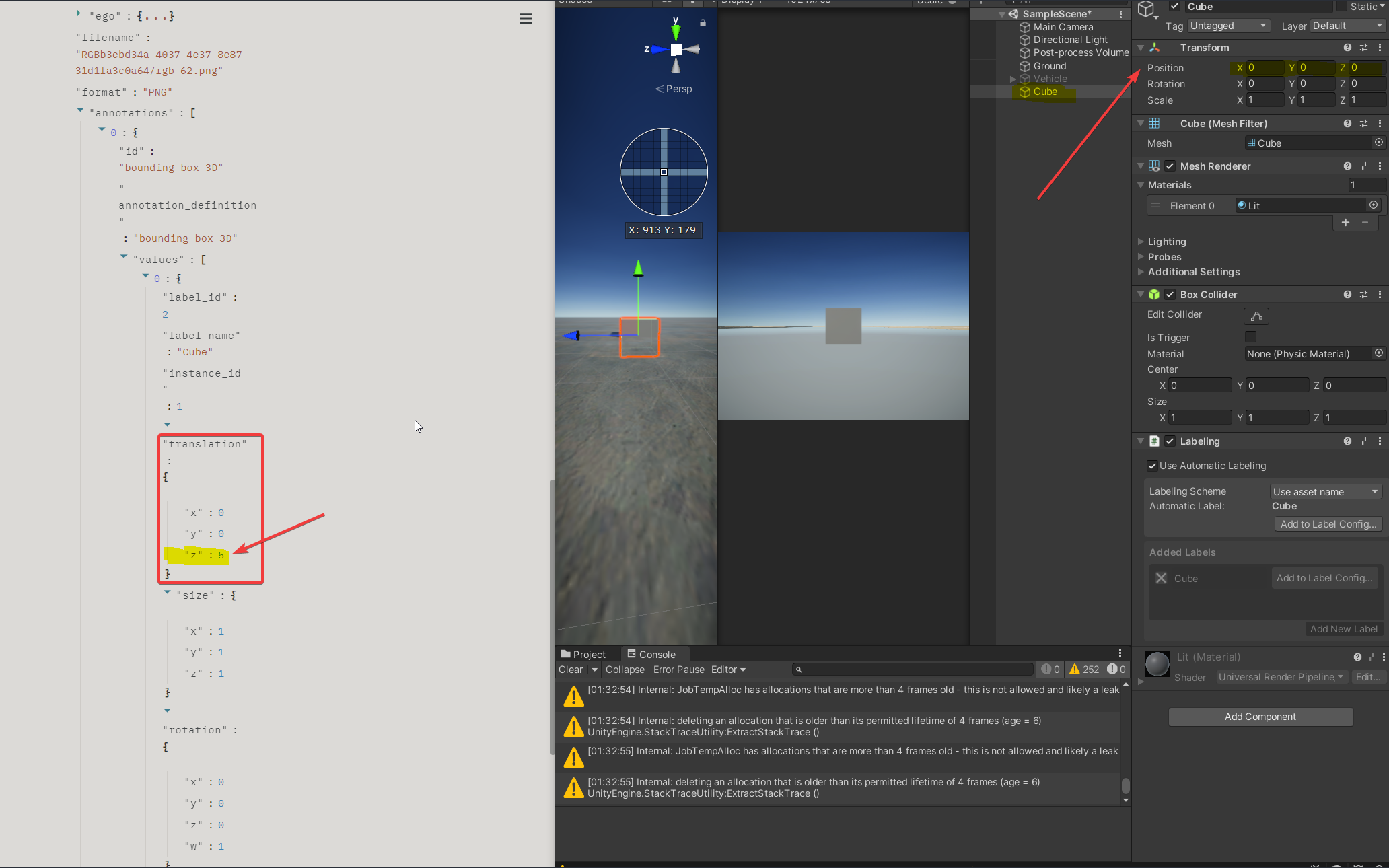This screenshot has height=868, width=1389.
Task: Switch to the Project tab
Action: click(585, 653)
